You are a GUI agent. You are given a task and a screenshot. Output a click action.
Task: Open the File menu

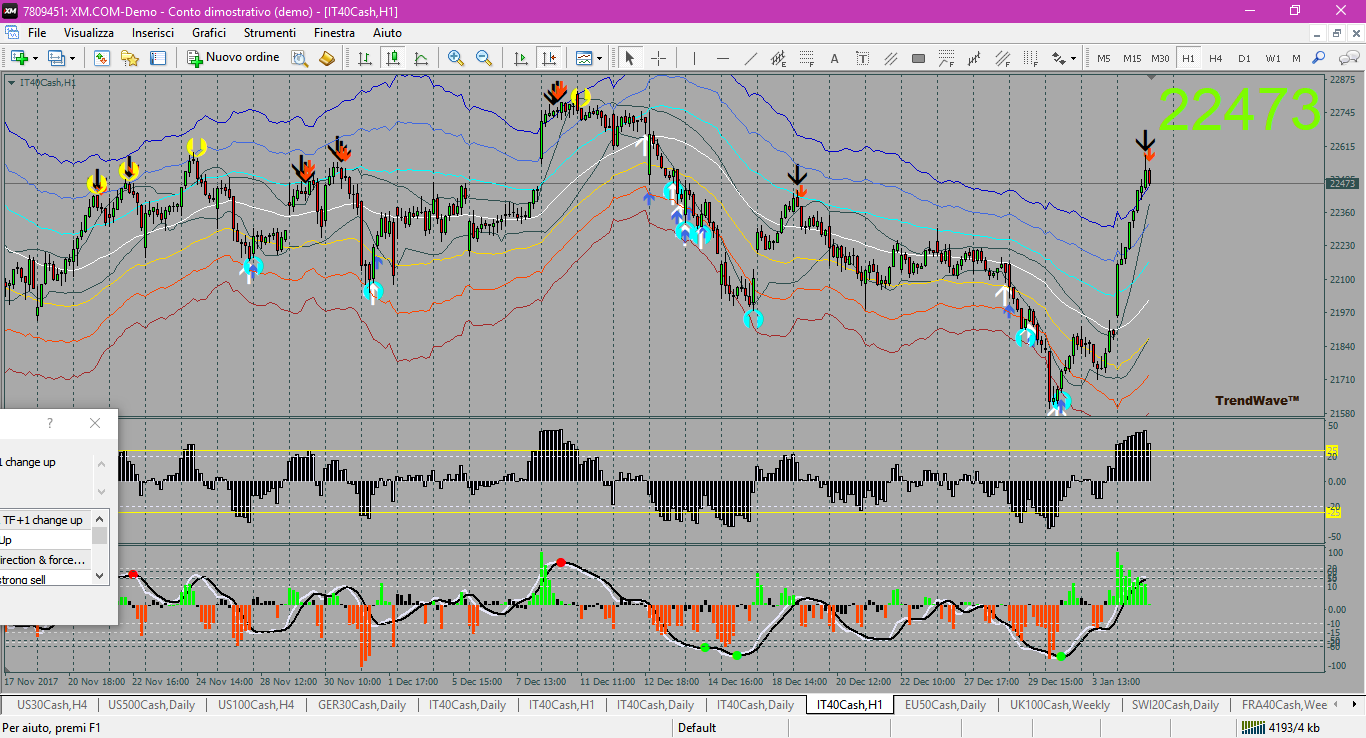coord(37,33)
